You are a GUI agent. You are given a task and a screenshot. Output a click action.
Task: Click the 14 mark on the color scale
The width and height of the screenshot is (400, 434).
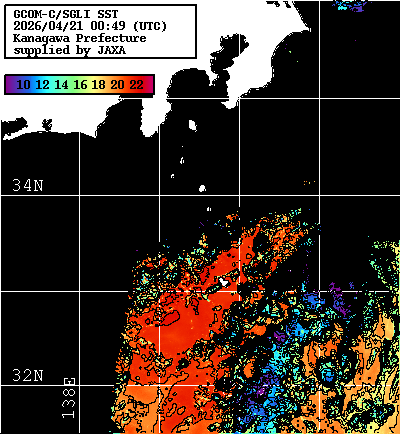(x=61, y=85)
